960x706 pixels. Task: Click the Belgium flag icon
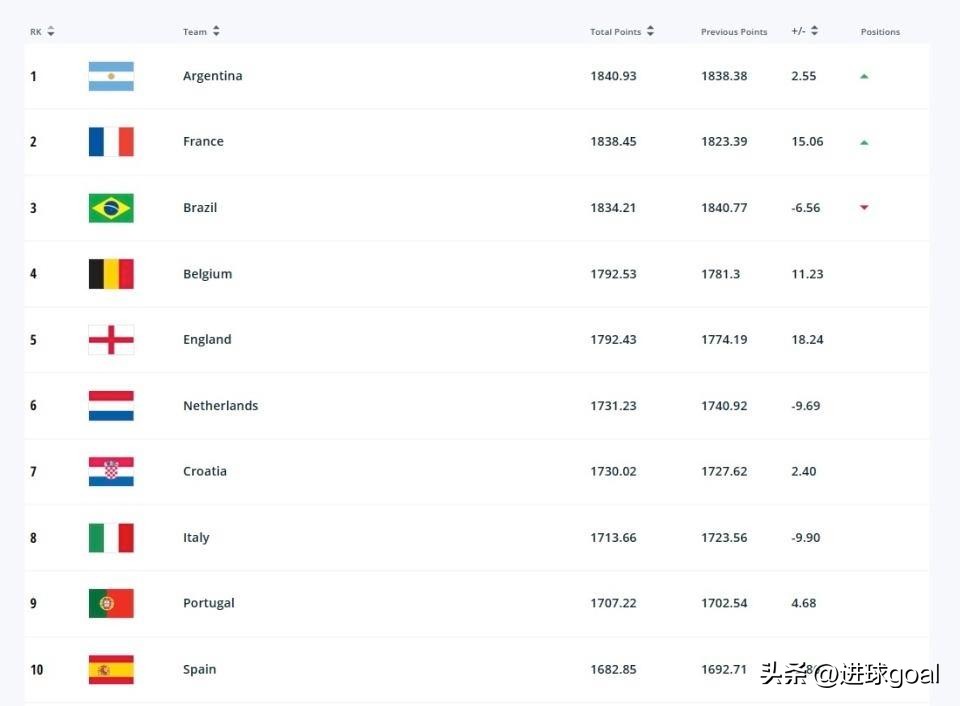pos(111,274)
